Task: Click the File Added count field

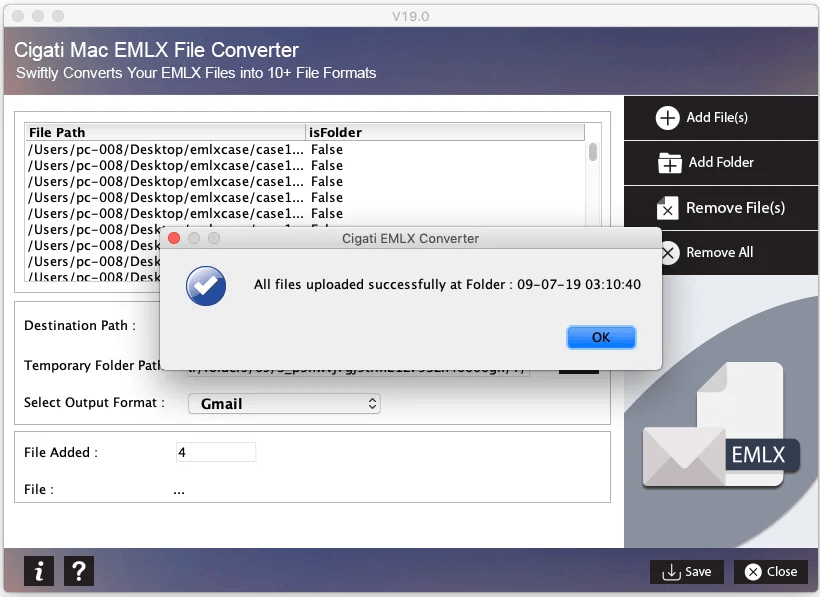Action: point(216,452)
